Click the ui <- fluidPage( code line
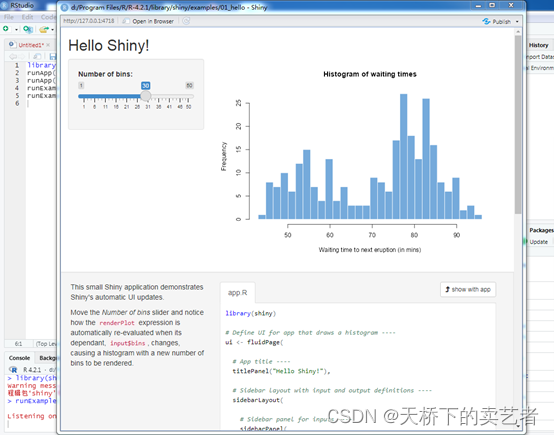Screen dimensions: 554x435 254,342
